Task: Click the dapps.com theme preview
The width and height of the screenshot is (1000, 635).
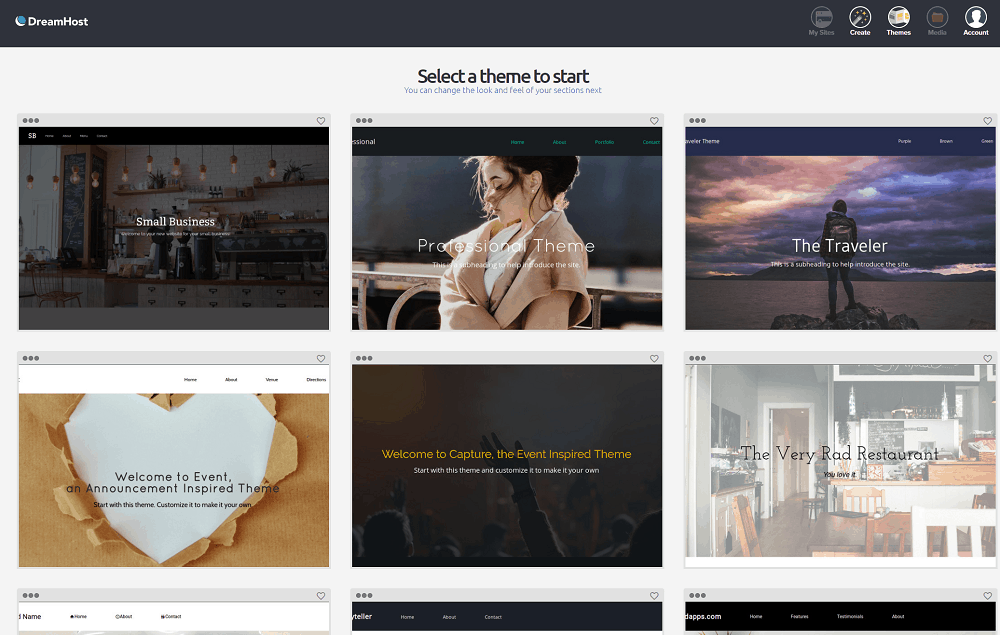Action: pyautogui.click(x=840, y=618)
